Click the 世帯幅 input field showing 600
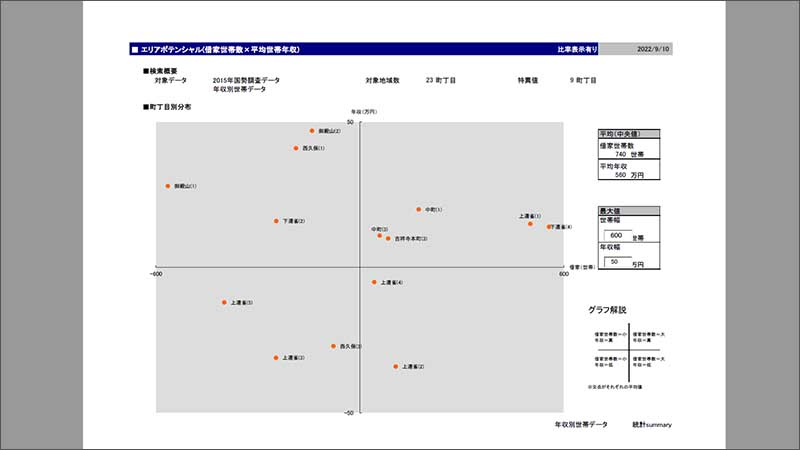The height and width of the screenshot is (450, 800). pyautogui.click(x=618, y=235)
